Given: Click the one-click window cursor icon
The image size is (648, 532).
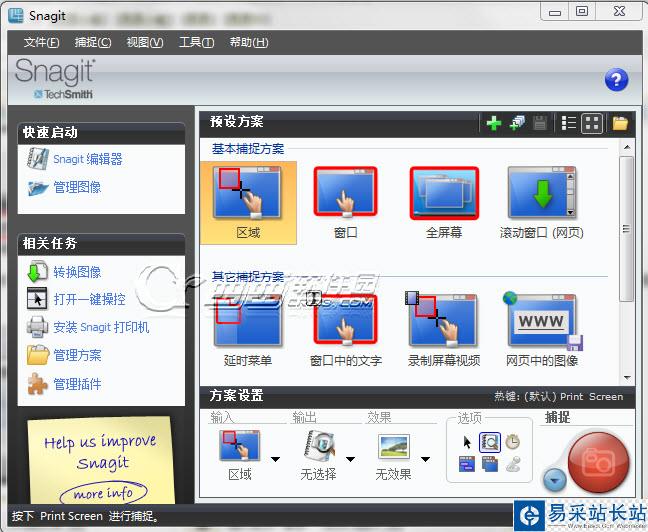Looking at the screenshot, I should click(x=37, y=298).
